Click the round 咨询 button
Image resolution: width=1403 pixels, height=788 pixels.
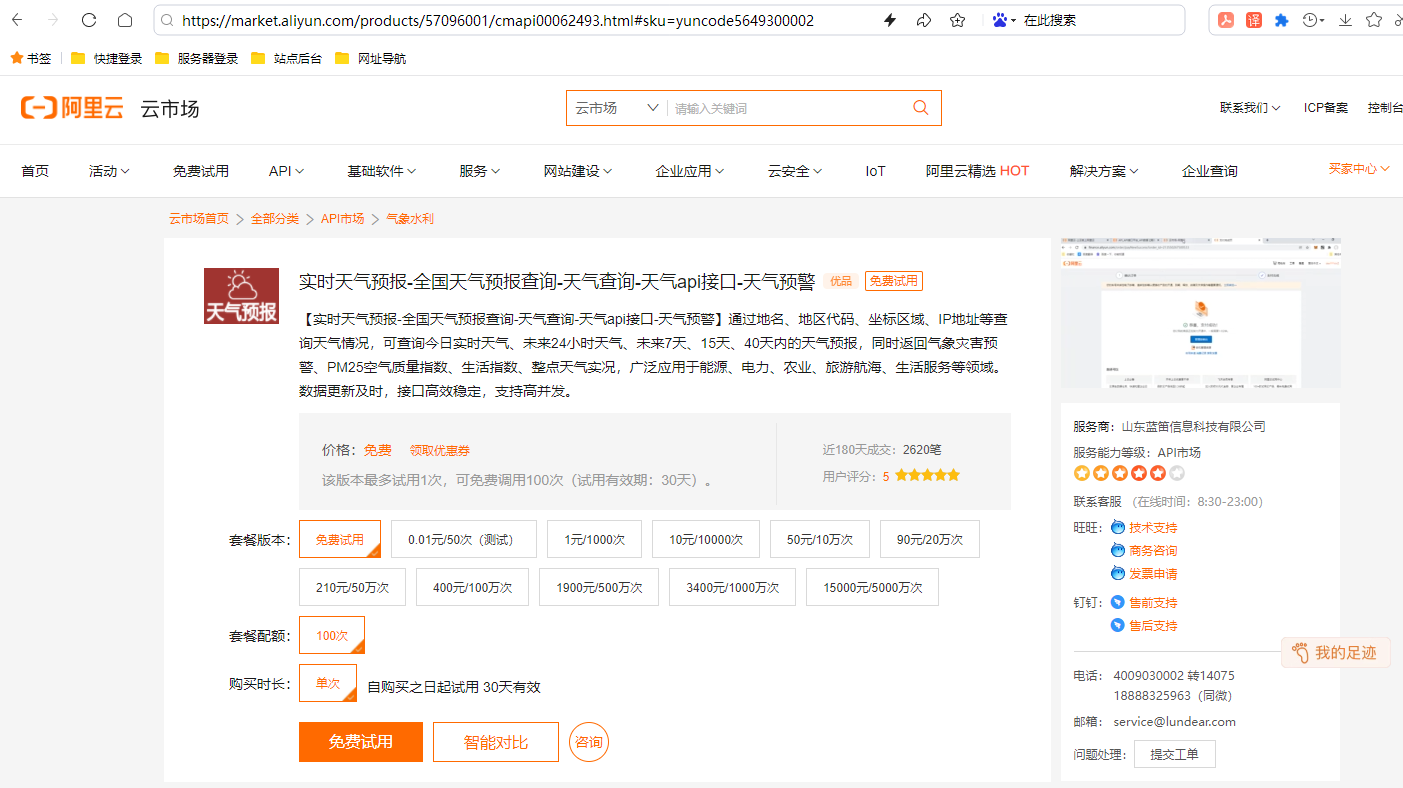click(589, 742)
